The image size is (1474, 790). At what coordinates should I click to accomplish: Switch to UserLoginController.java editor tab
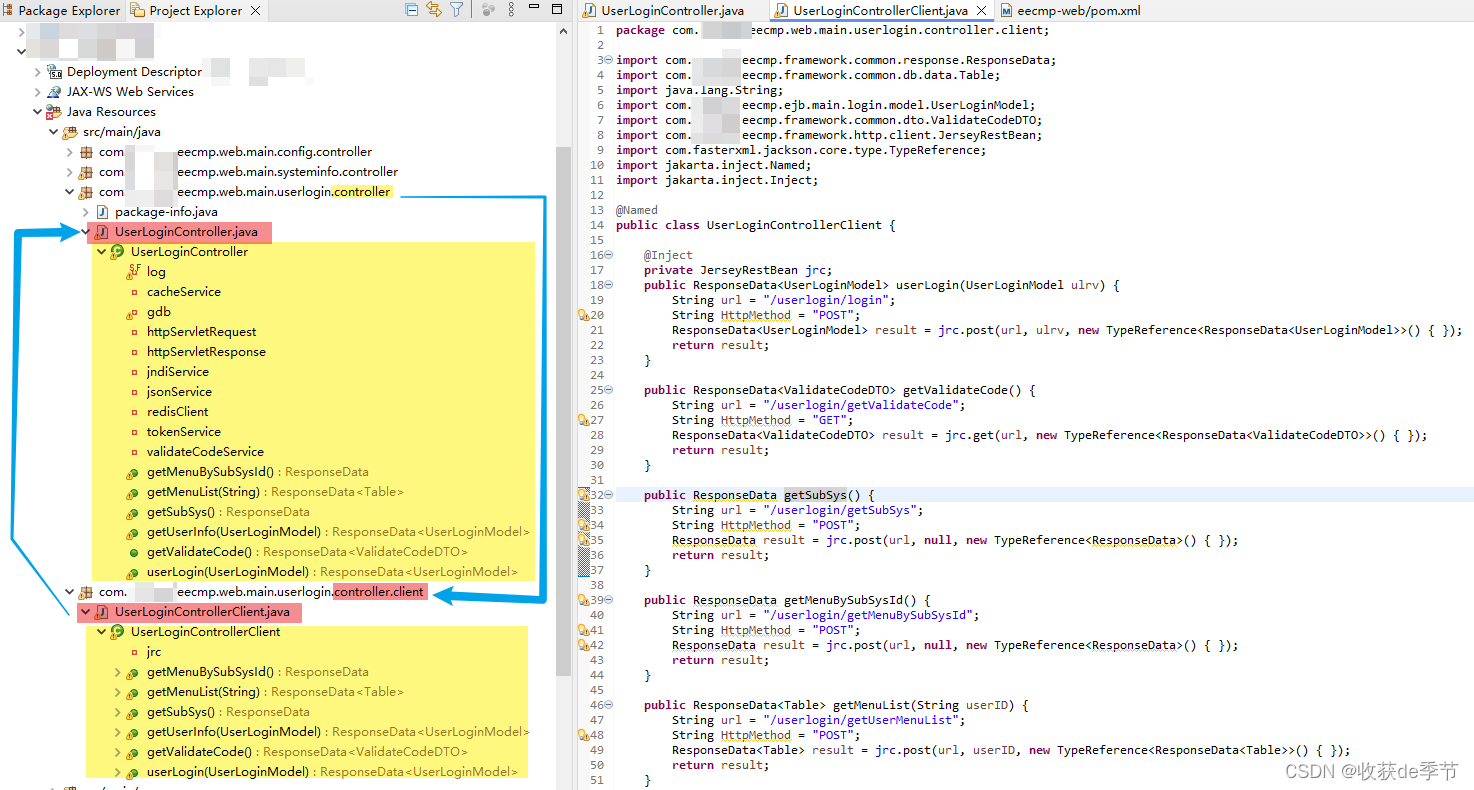pos(664,11)
